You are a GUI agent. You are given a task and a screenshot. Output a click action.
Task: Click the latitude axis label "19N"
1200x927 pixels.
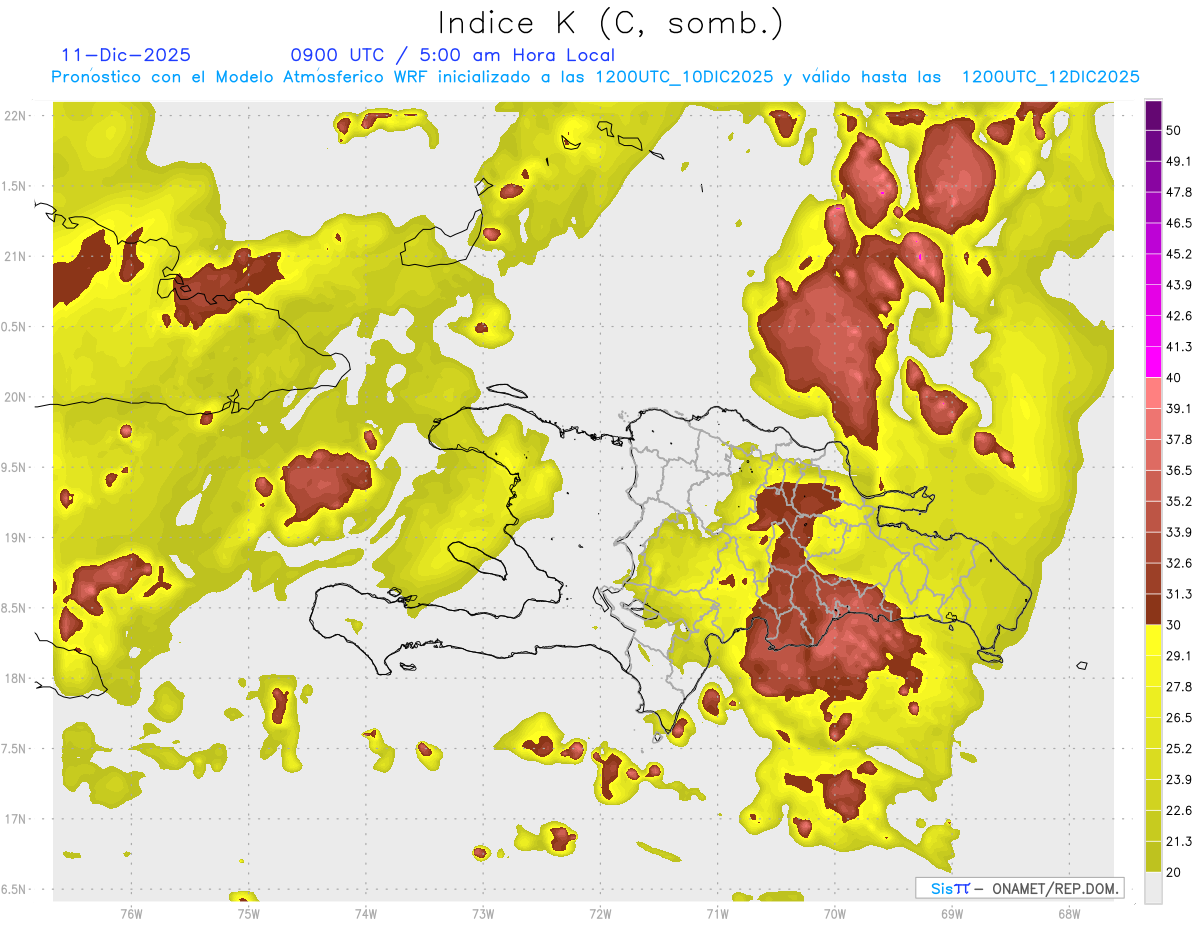tap(14, 538)
